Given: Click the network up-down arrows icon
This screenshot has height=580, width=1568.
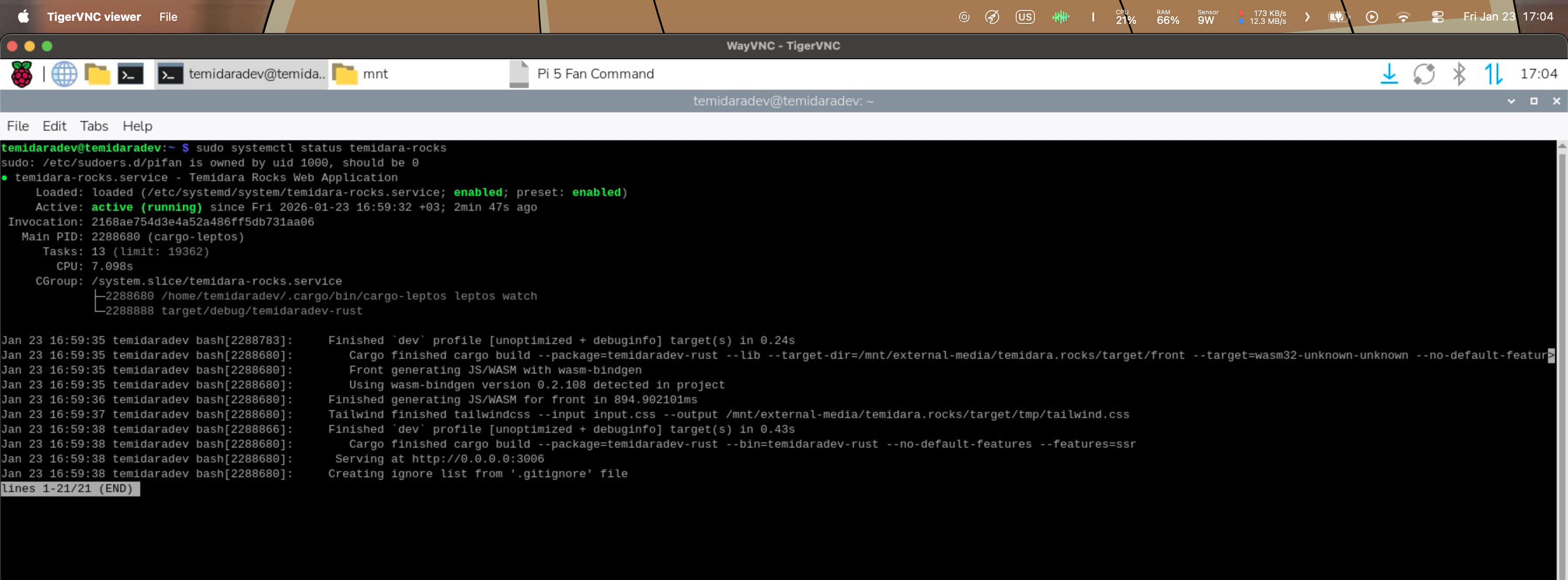Looking at the screenshot, I should [1493, 74].
